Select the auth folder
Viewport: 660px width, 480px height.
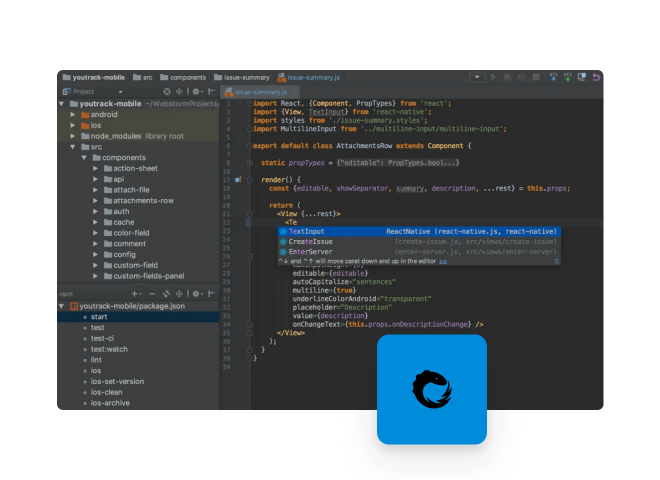pyautogui.click(x=117, y=211)
